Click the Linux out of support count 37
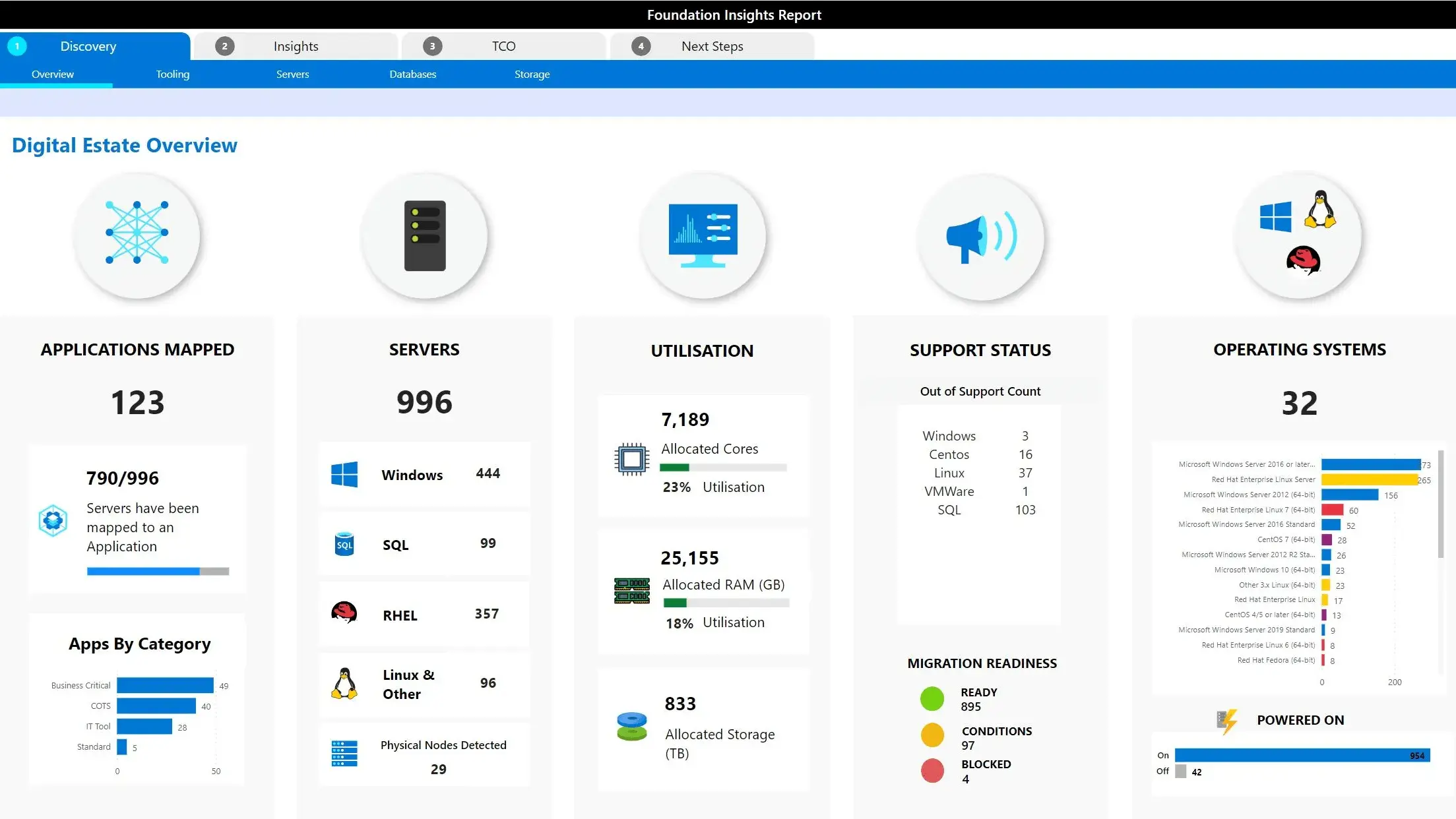Viewport: 1456px width, 819px height. tap(1025, 473)
